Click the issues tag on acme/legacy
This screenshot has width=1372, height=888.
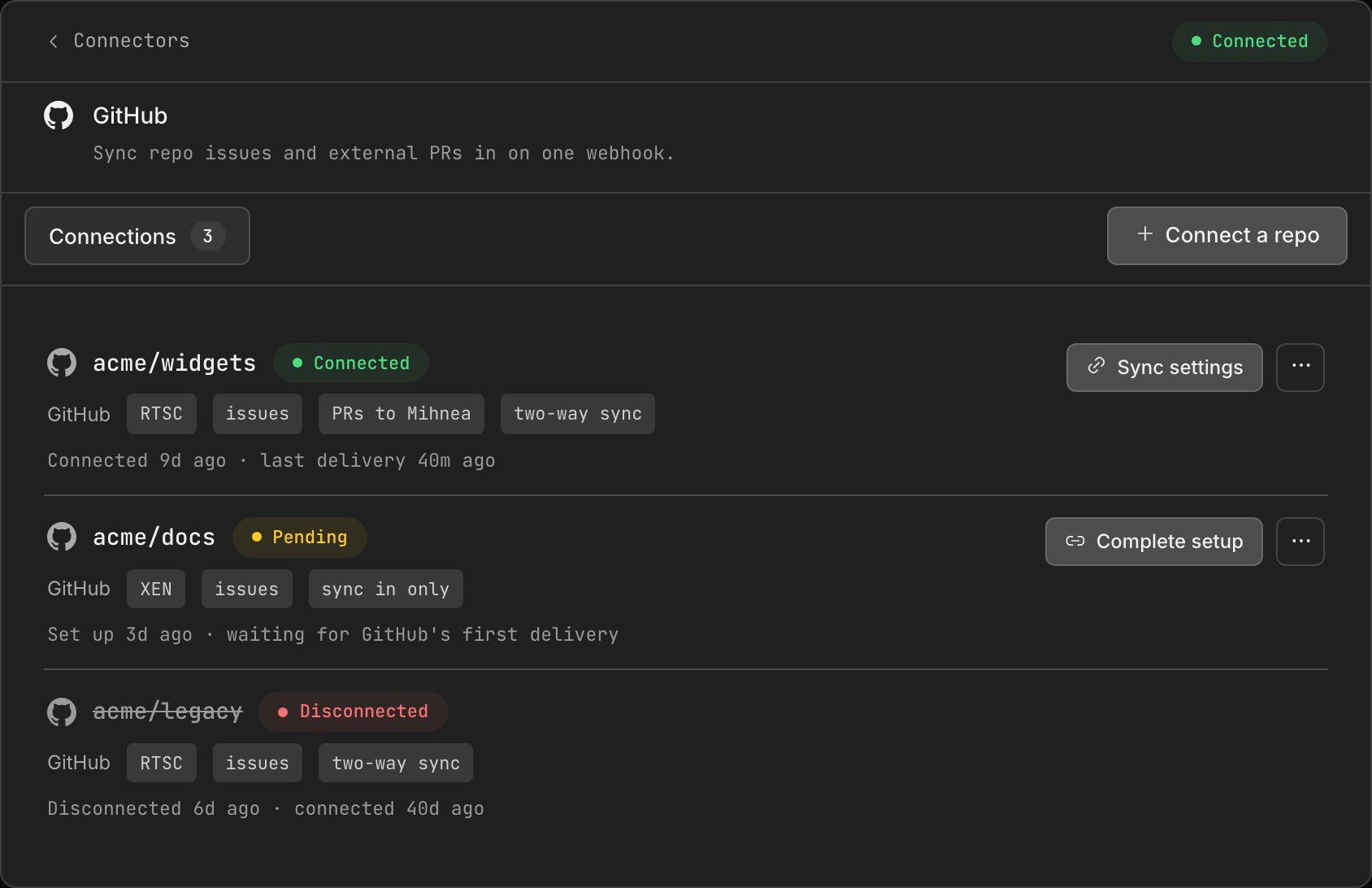pos(258,763)
